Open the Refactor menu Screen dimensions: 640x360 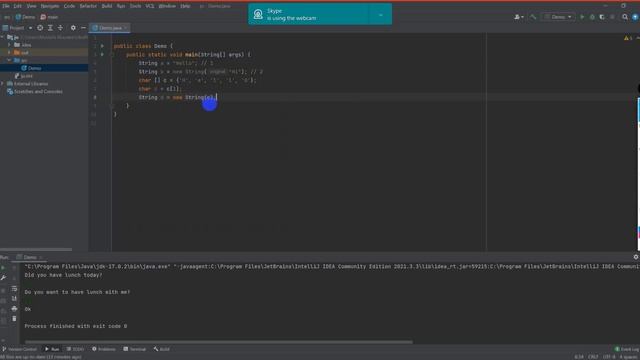(88, 6)
